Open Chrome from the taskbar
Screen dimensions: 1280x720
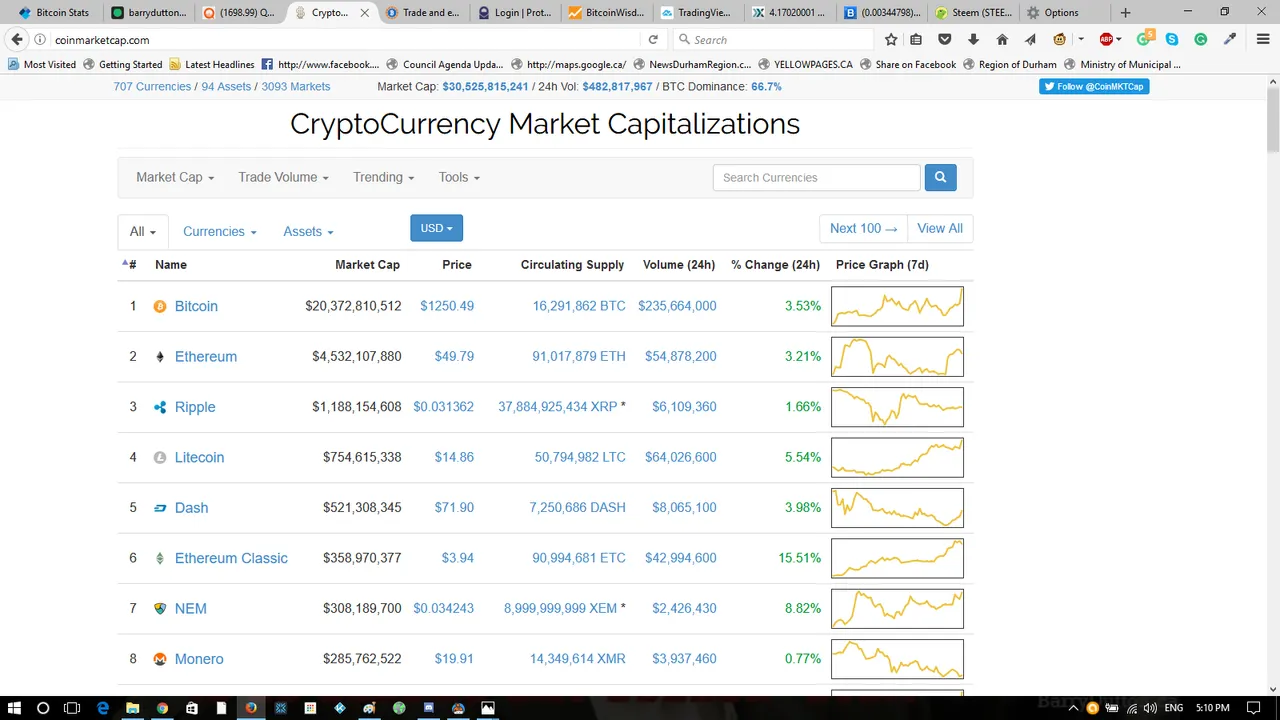(x=162, y=708)
